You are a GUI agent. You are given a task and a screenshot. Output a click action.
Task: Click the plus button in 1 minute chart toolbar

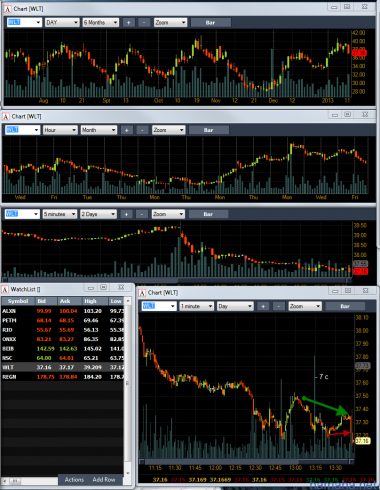[263, 306]
